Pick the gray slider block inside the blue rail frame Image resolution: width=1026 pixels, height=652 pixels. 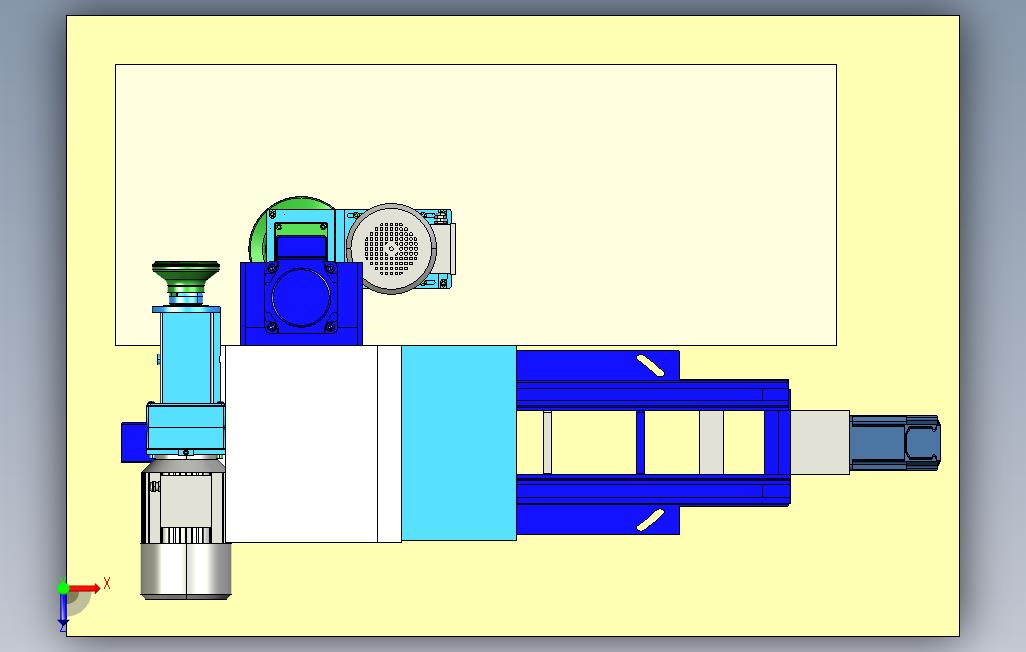(711, 443)
